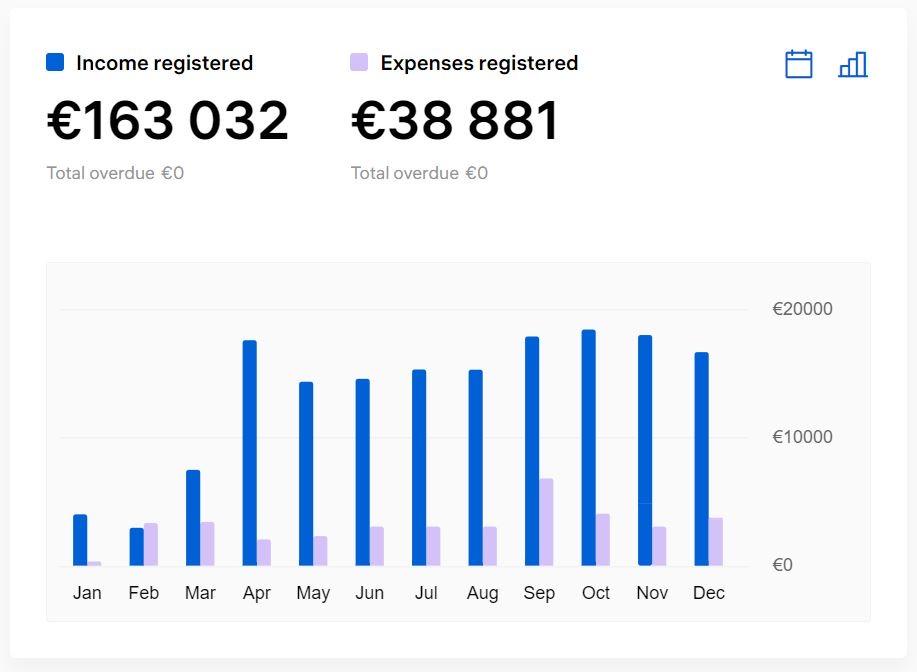Click the December blue income bar
This screenshot has width=917, height=672.
tap(701, 459)
